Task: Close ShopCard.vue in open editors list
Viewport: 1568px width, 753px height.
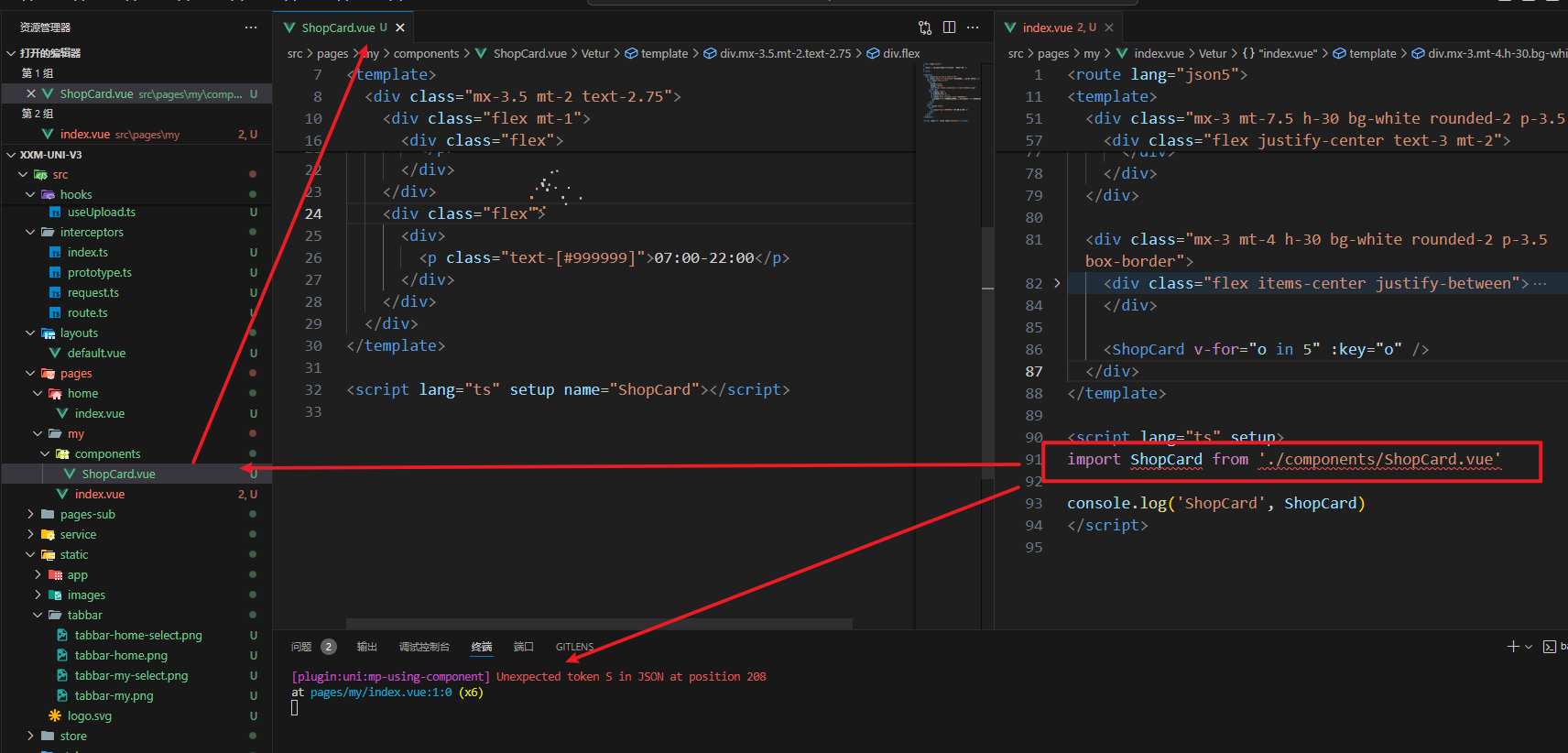Action: tap(31, 93)
